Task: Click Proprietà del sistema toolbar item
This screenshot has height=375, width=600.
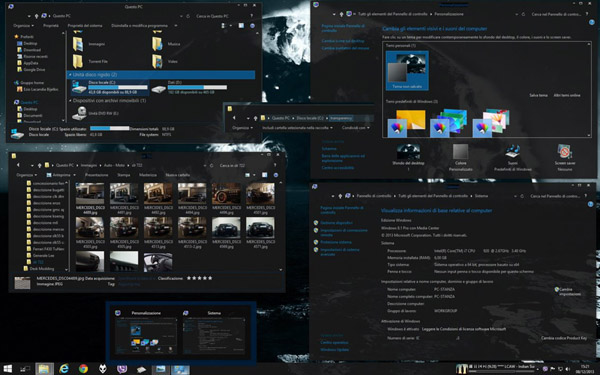Action: coord(85,26)
